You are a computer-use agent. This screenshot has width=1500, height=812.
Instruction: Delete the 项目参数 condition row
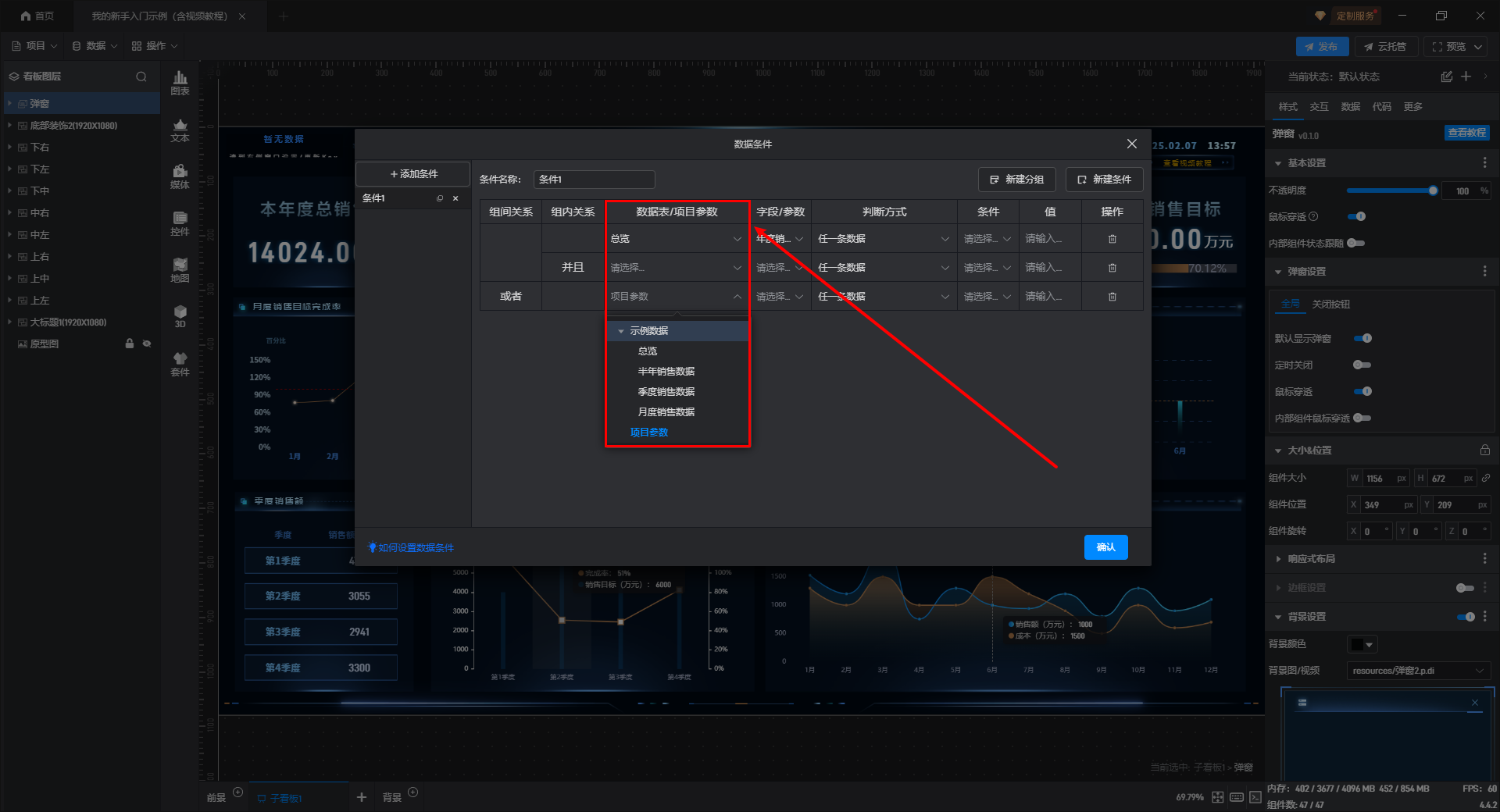point(1112,297)
